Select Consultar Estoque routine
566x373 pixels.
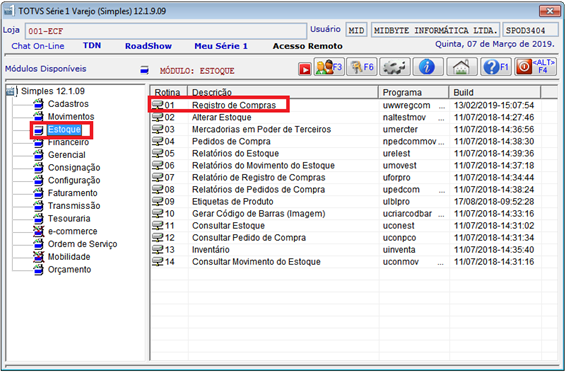pos(228,226)
